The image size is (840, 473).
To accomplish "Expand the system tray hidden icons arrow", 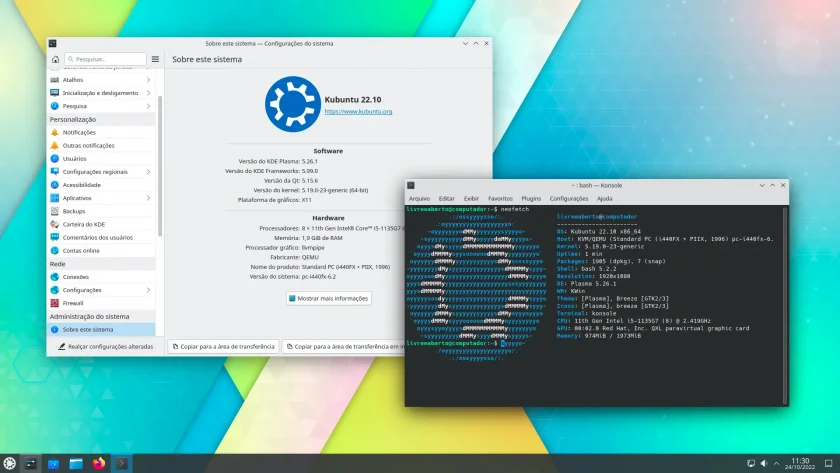I will (x=776, y=464).
